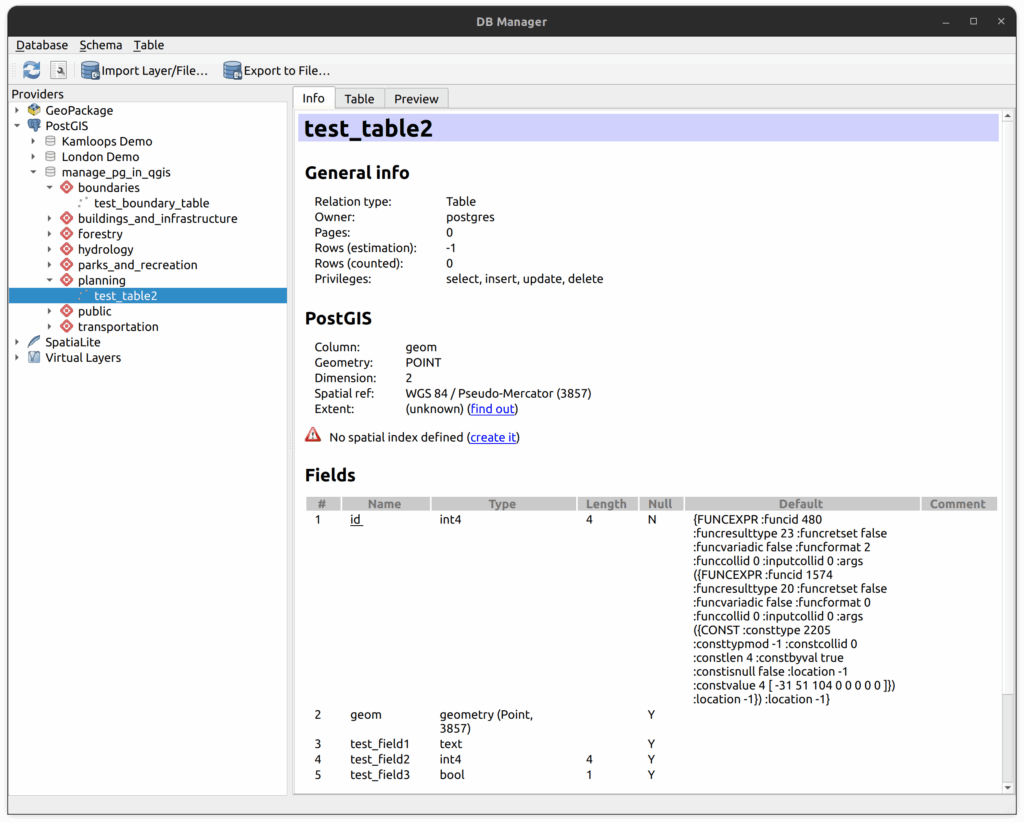Expand the transportation schema node

[50, 327]
